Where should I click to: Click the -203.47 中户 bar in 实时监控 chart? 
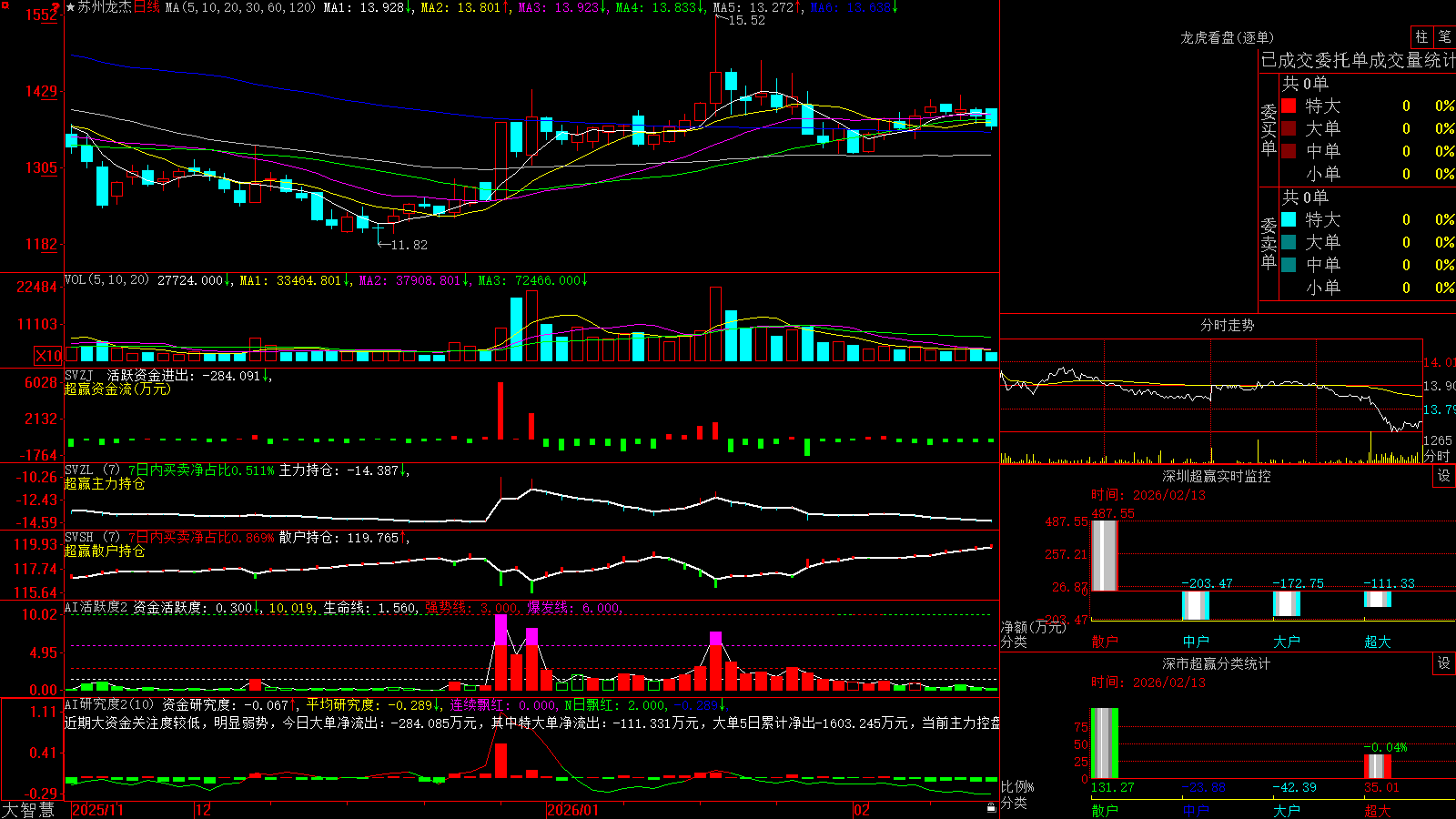coord(1196,606)
